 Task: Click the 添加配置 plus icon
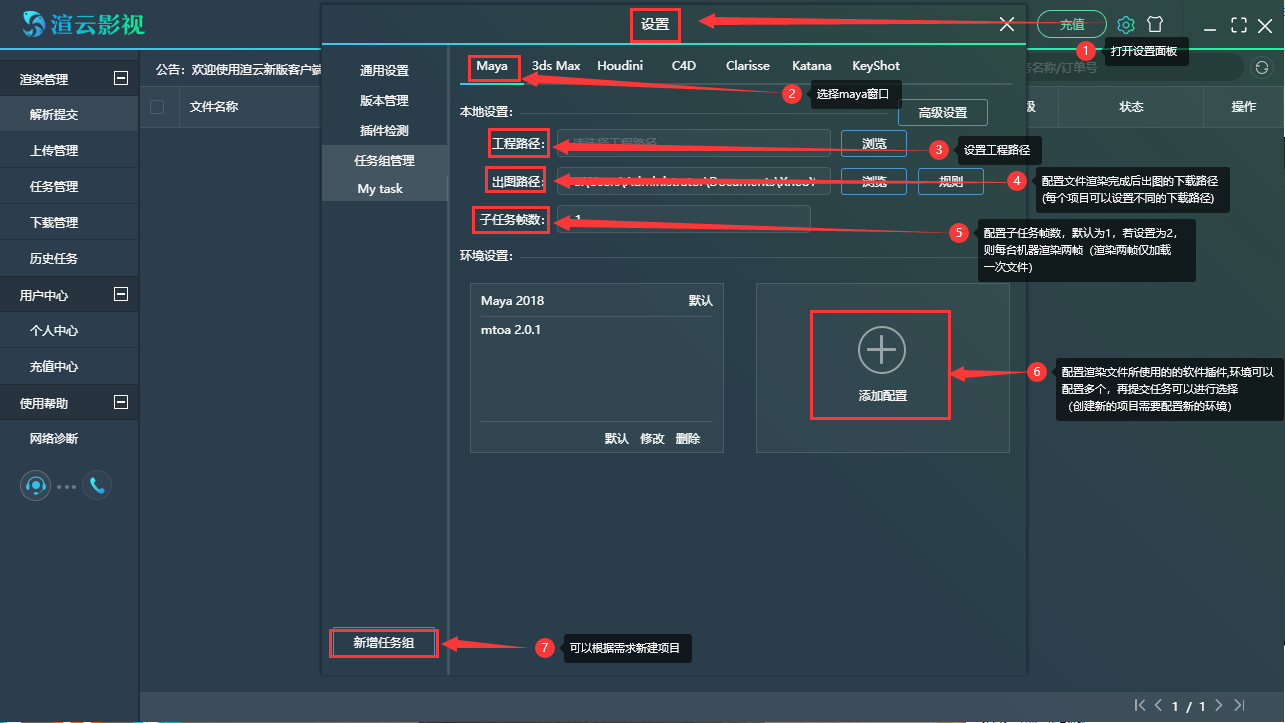[882, 350]
